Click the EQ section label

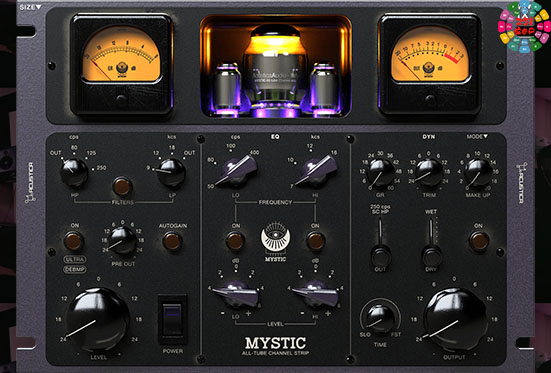pyautogui.click(x=275, y=136)
